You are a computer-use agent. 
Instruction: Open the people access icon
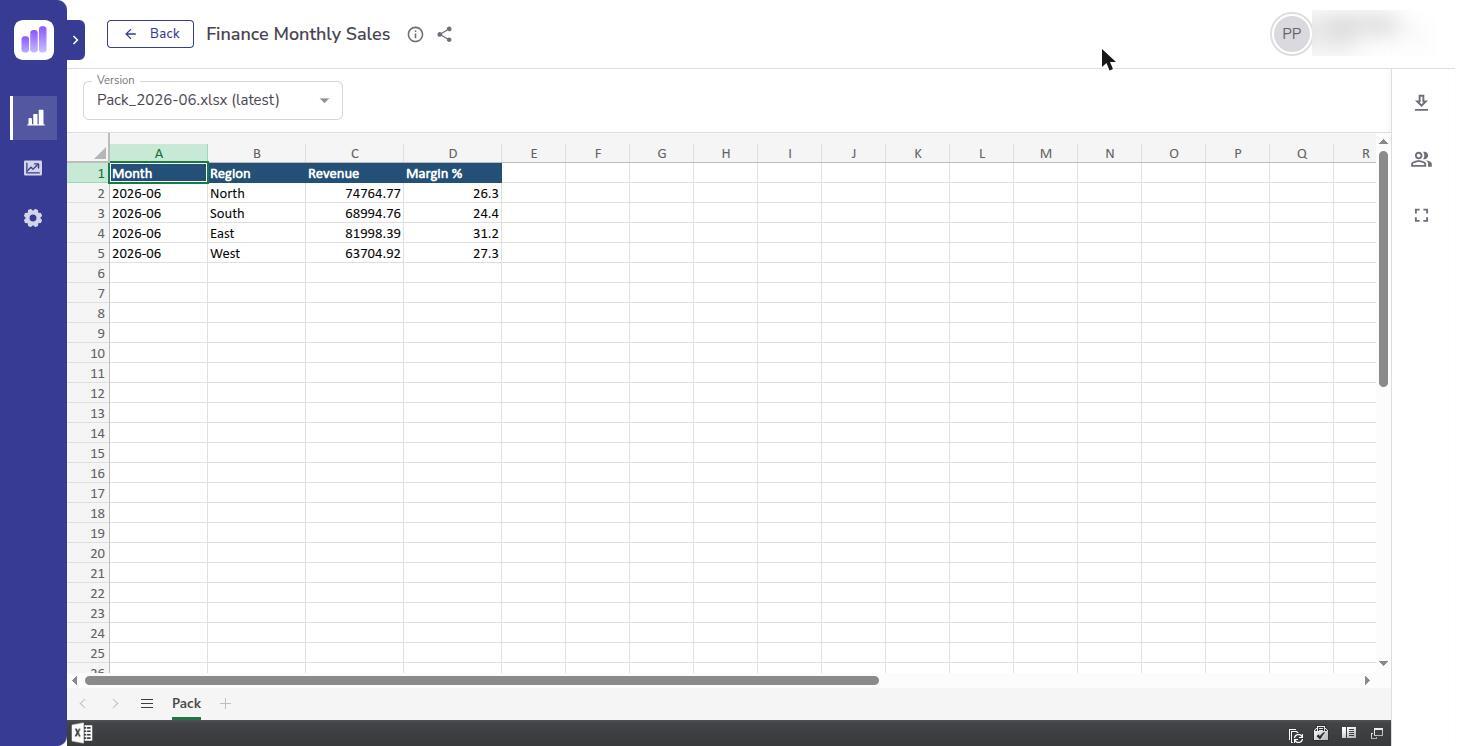(1421, 159)
